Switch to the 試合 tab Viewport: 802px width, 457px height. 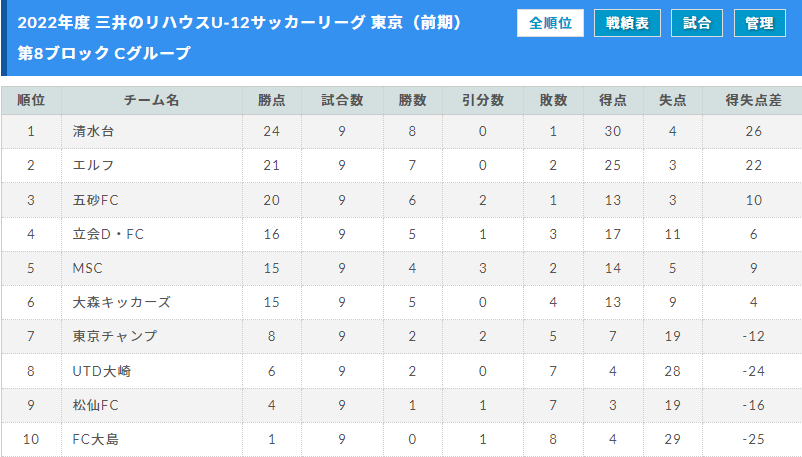tap(697, 23)
